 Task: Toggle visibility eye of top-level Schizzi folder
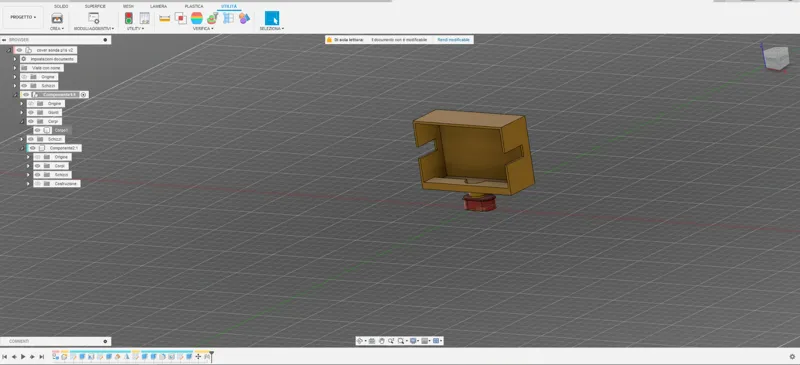coord(24,86)
